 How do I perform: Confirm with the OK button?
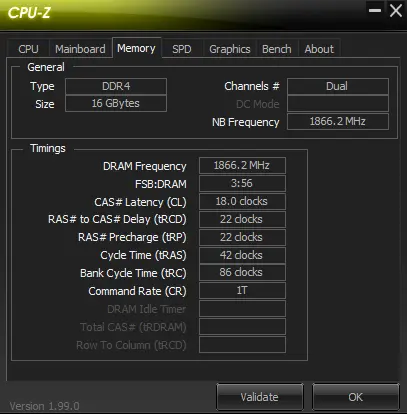point(356,397)
